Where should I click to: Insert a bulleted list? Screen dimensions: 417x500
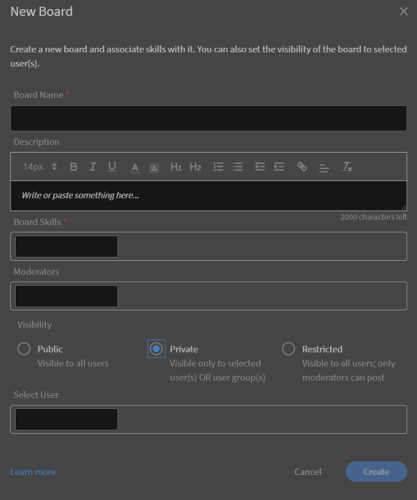coord(237,167)
